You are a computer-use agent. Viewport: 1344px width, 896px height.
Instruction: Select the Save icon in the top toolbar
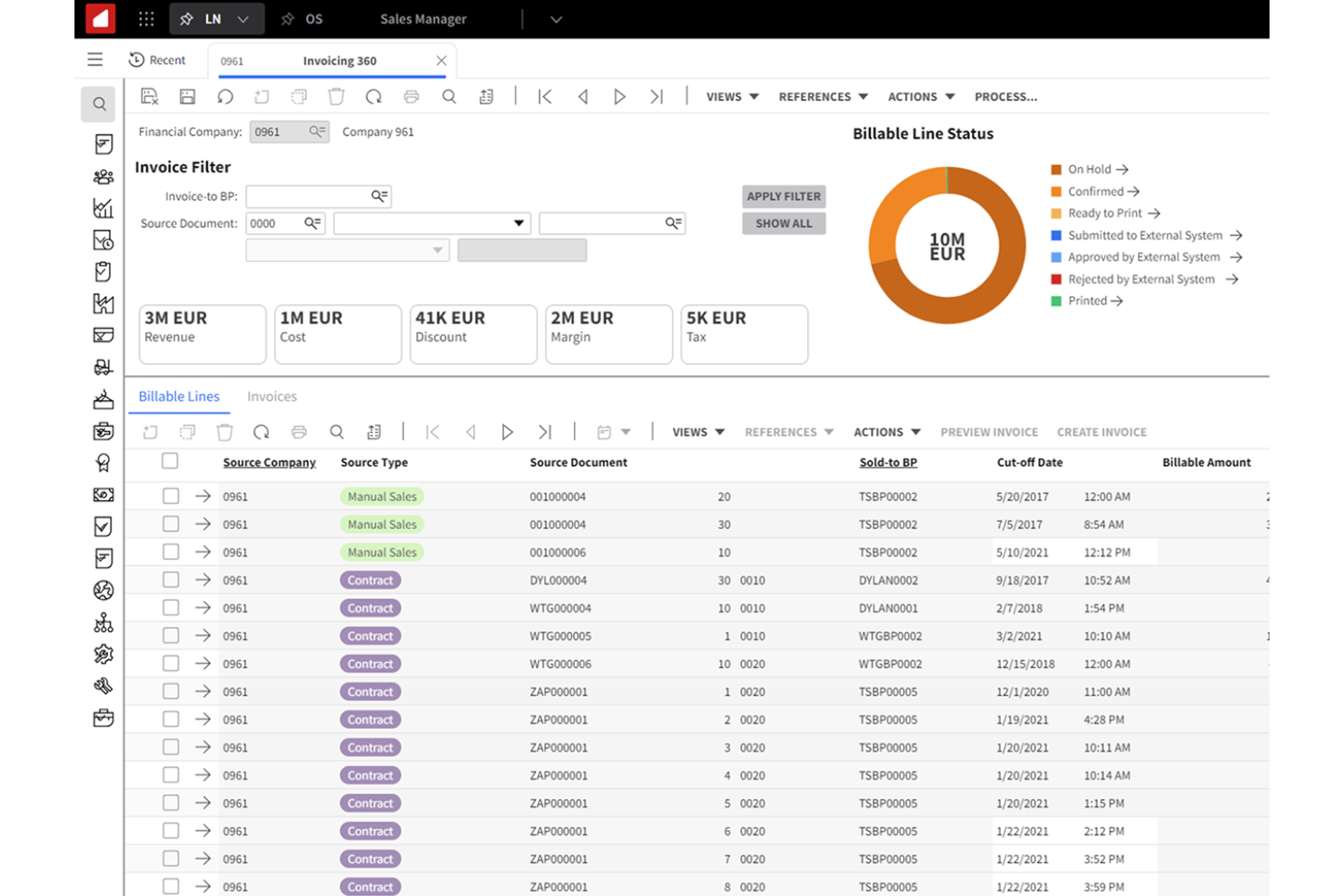187,96
